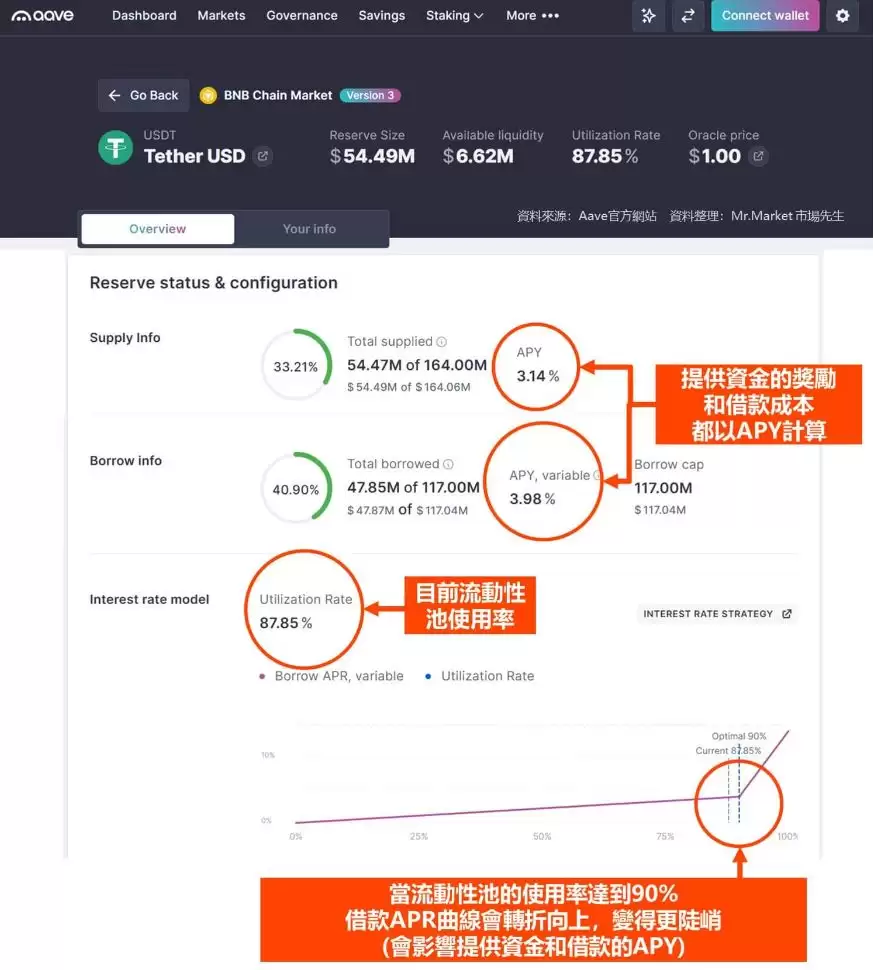The width and height of the screenshot is (873, 970).
Task: Click Connect wallet button
Action: 765,15
